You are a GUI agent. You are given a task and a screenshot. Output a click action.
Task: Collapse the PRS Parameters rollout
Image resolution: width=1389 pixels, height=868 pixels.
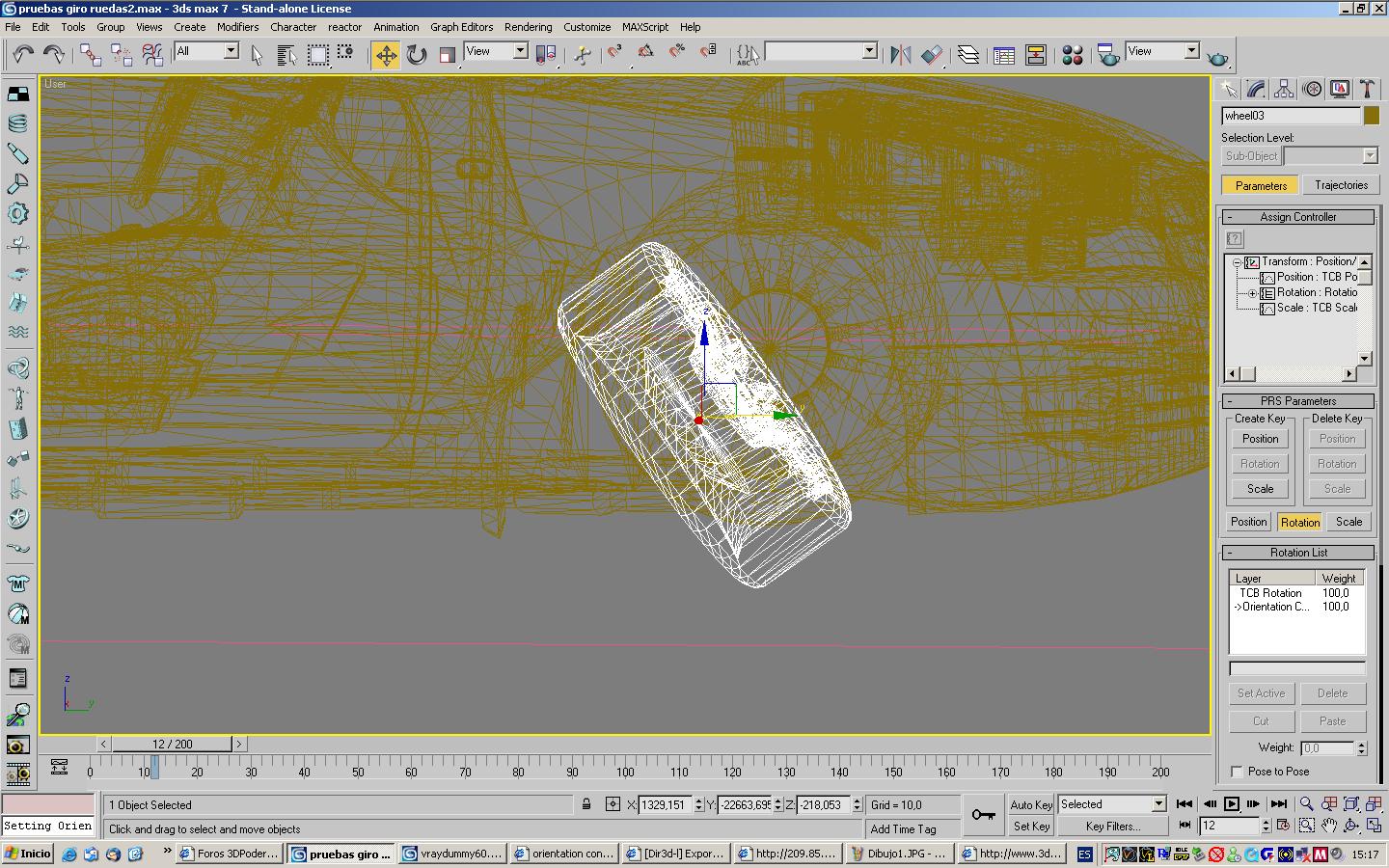(1297, 401)
